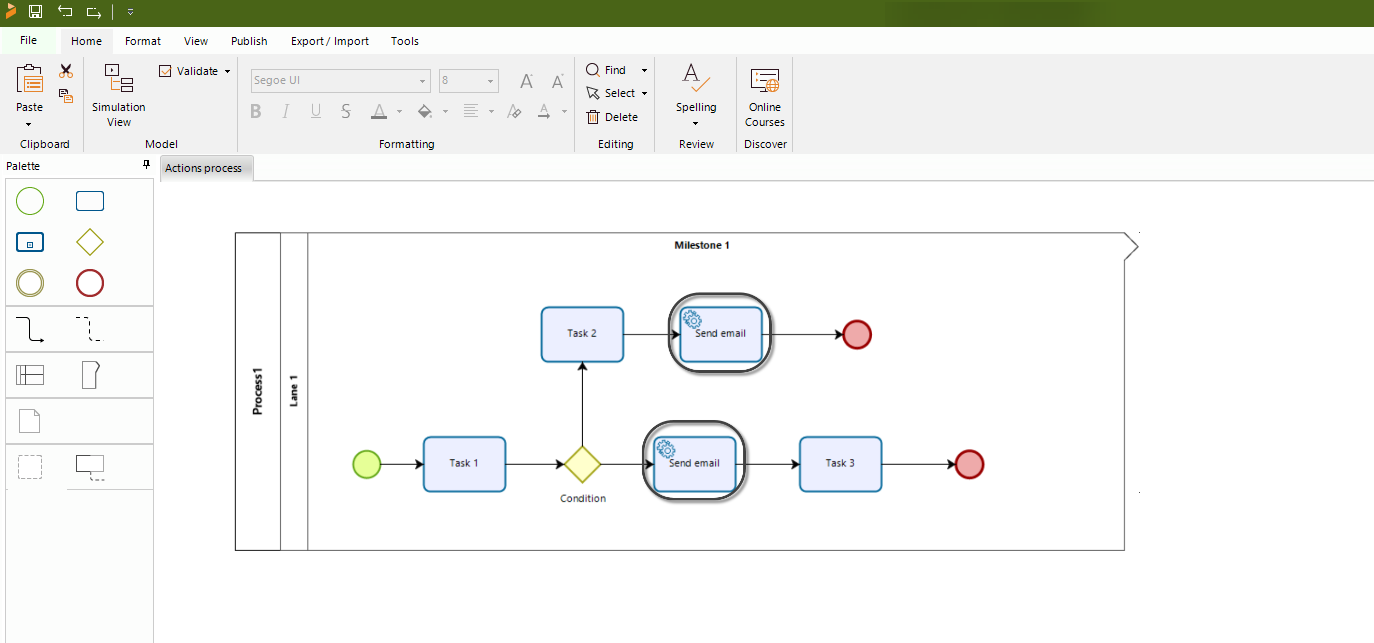Copy the selection in the Clipboard group
Screen dimensions: 1374x643
tap(66, 96)
